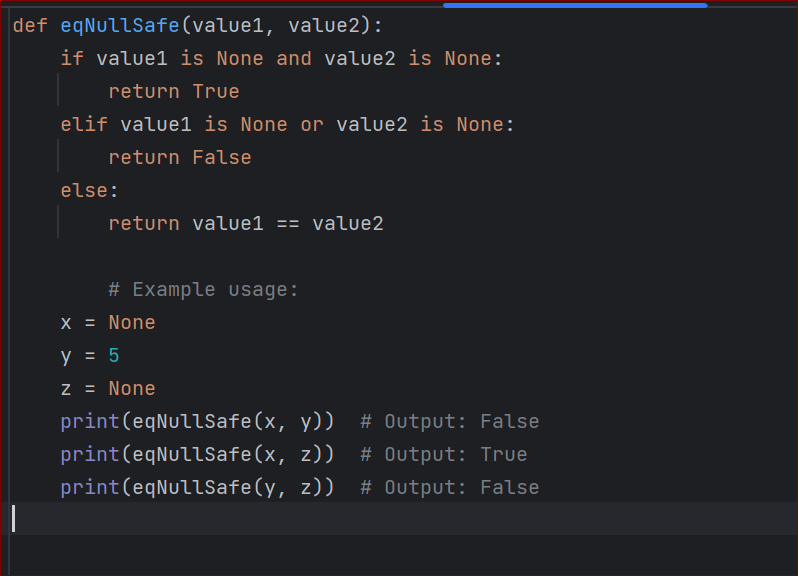Click 'elif value1 is None or' condition line
Image resolution: width=798 pixels, height=576 pixels.
tap(288, 125)
